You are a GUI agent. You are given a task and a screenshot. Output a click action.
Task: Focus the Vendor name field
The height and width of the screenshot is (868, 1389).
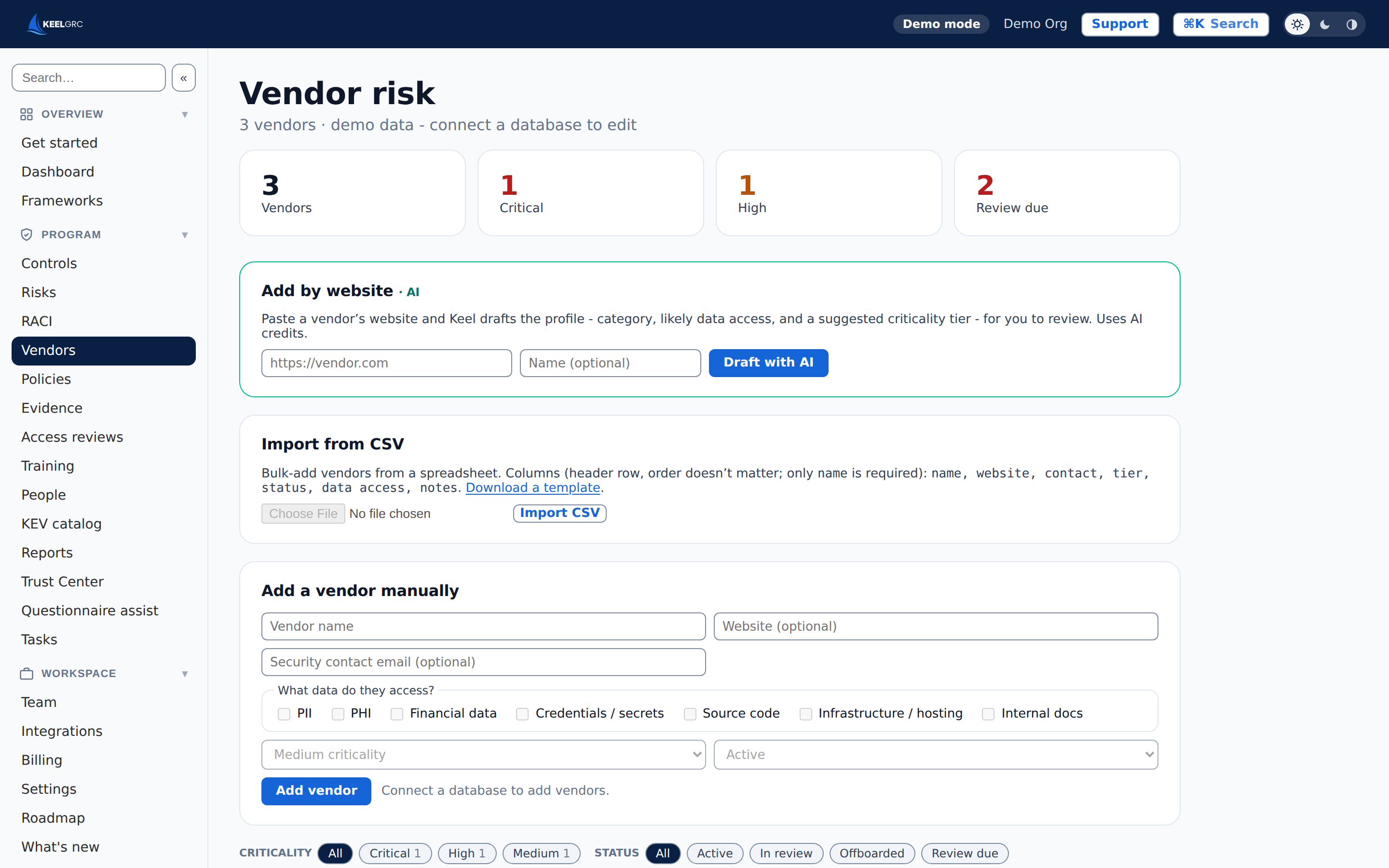pos(483,626)
